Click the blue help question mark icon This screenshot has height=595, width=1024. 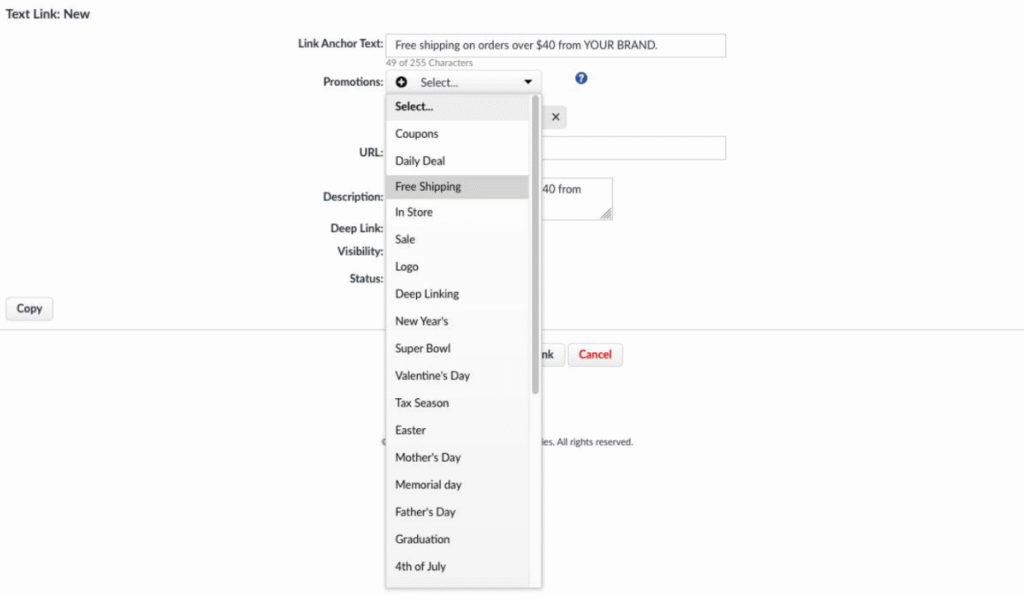click(x=581, y=78)
